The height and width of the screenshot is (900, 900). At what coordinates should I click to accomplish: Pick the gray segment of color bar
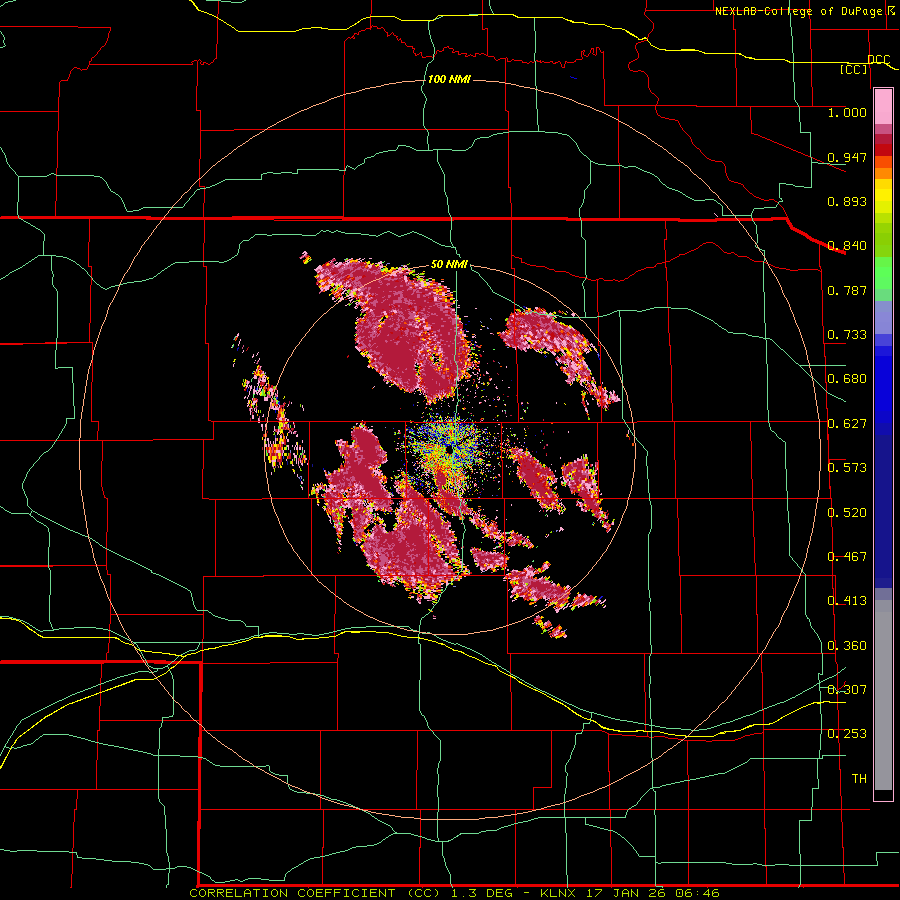[883, 695]
